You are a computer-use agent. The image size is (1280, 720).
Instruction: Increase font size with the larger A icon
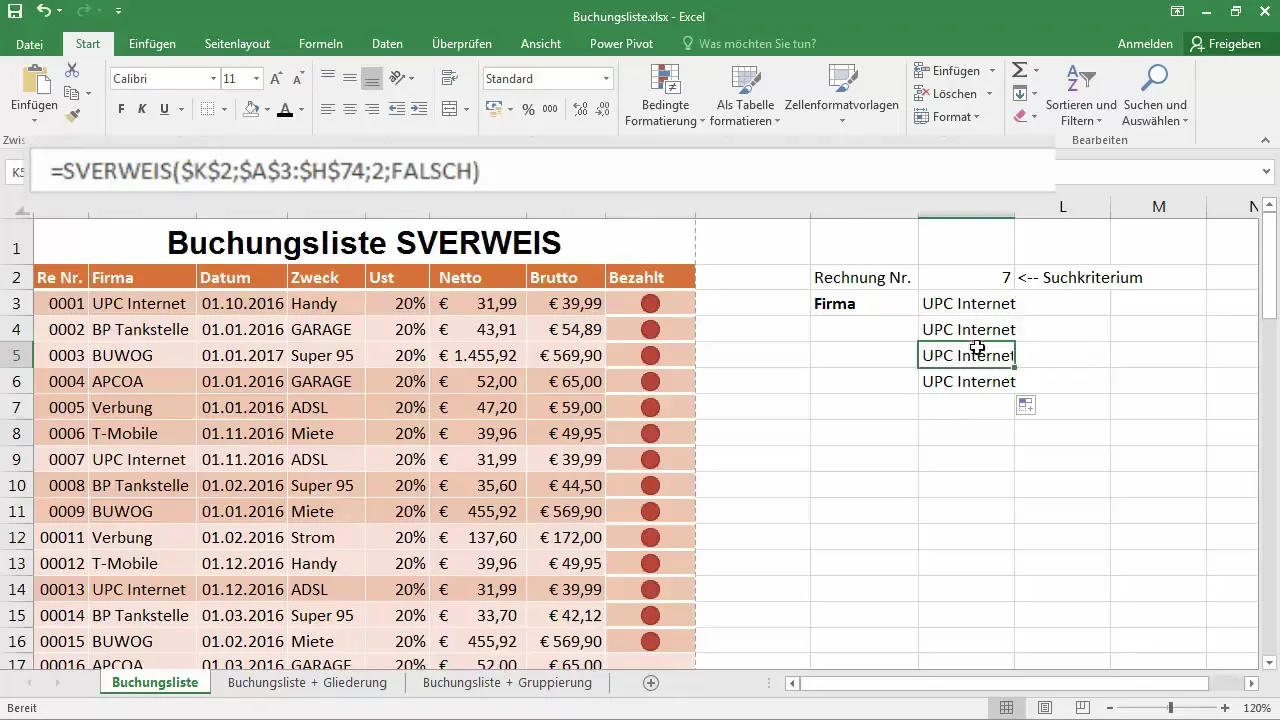click(x=276, y=79)
